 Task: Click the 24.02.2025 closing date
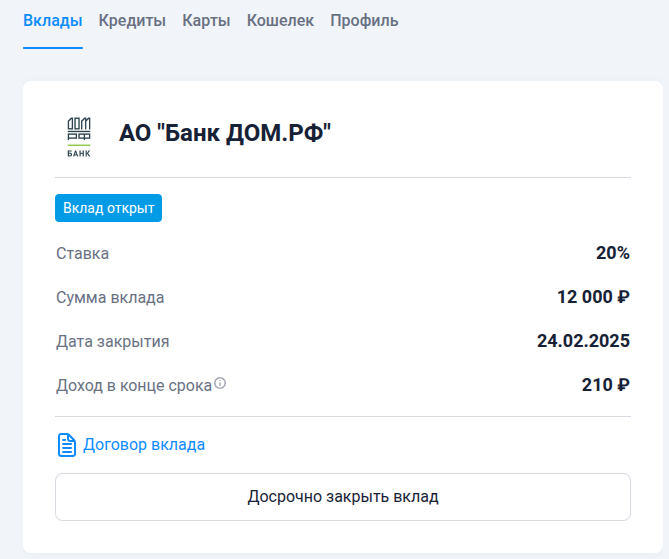(583, 341)
